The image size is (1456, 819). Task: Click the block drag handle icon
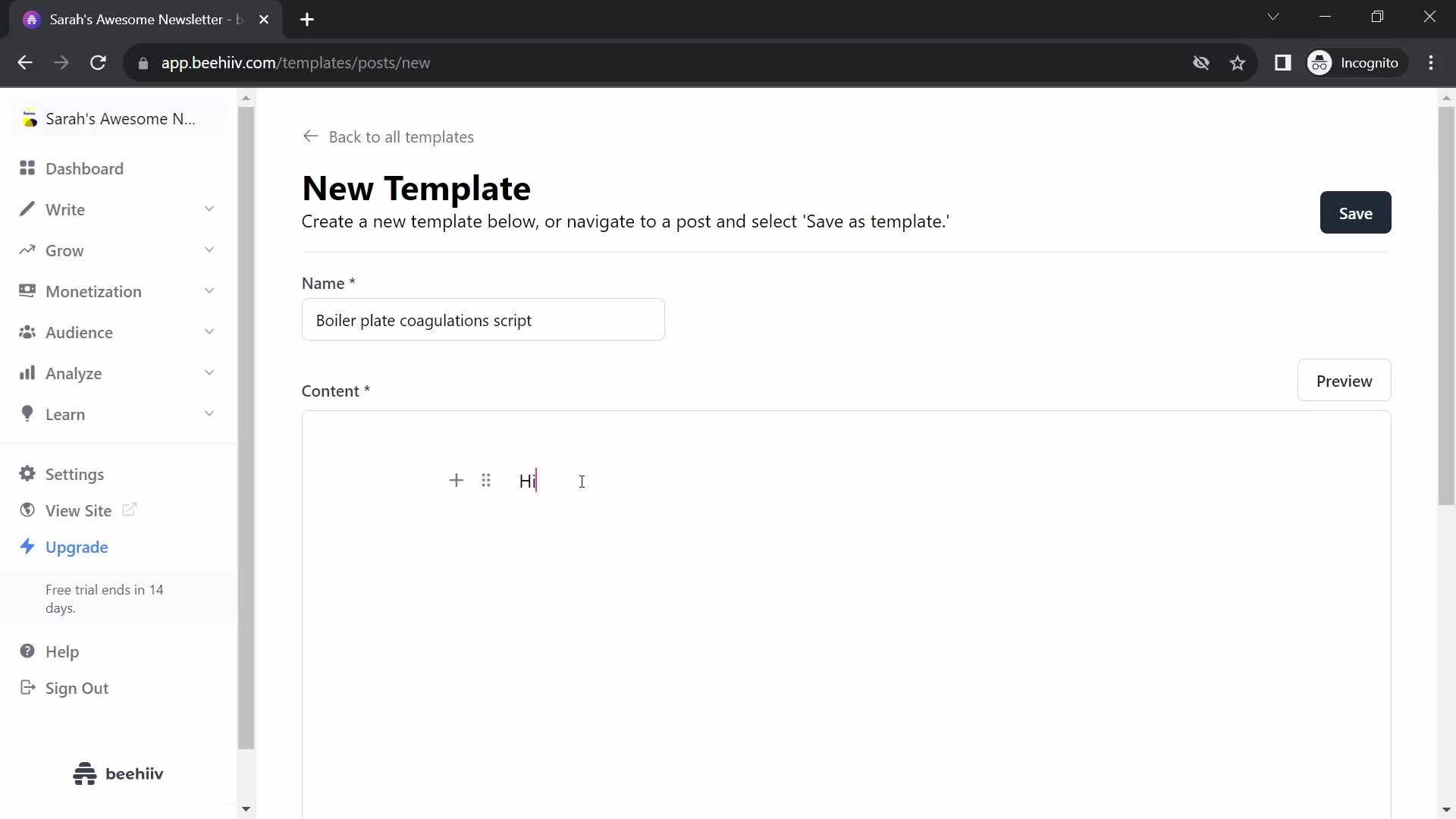coord(487,481)
